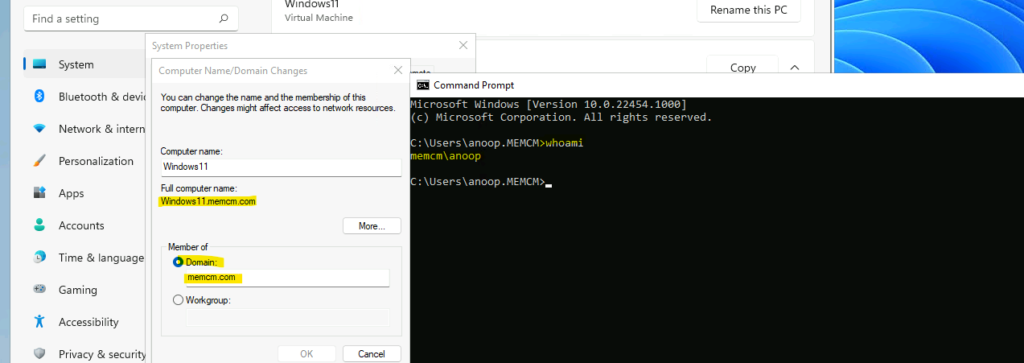Click the Privacy & security shield icon
Viewport: 1024px width, 363px height.
(x=39, y=354)
